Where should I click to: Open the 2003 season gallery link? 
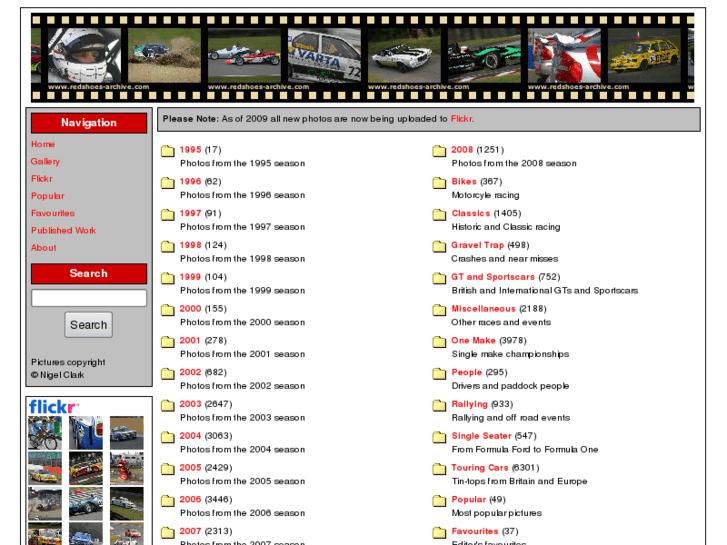click(x=191, y=404)
